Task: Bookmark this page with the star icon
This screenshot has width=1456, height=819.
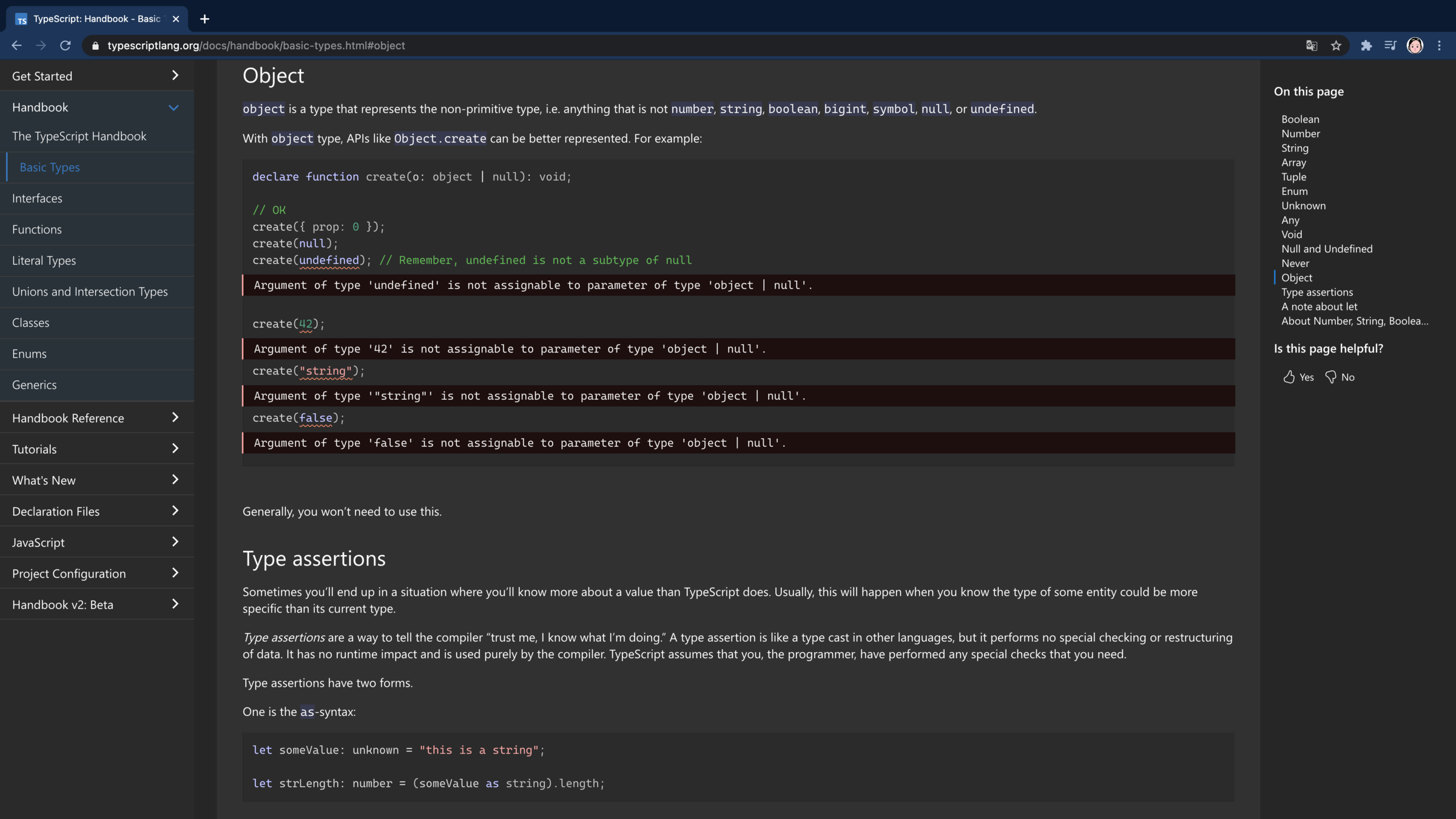Action: pos(1336,45)
